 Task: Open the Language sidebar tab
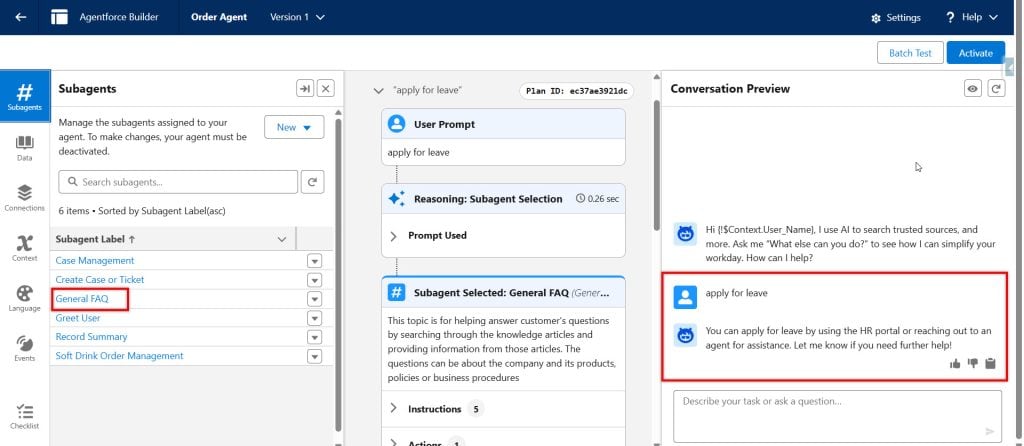(x=25, y=298)
